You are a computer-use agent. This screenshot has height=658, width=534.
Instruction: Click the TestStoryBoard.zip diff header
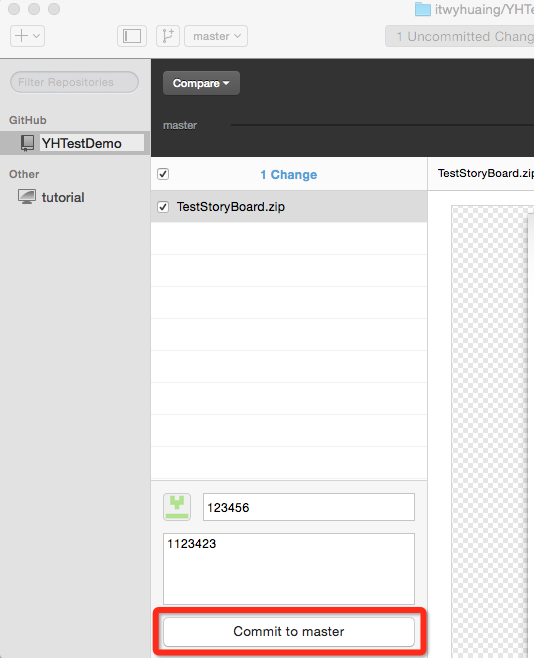[485, 173]
